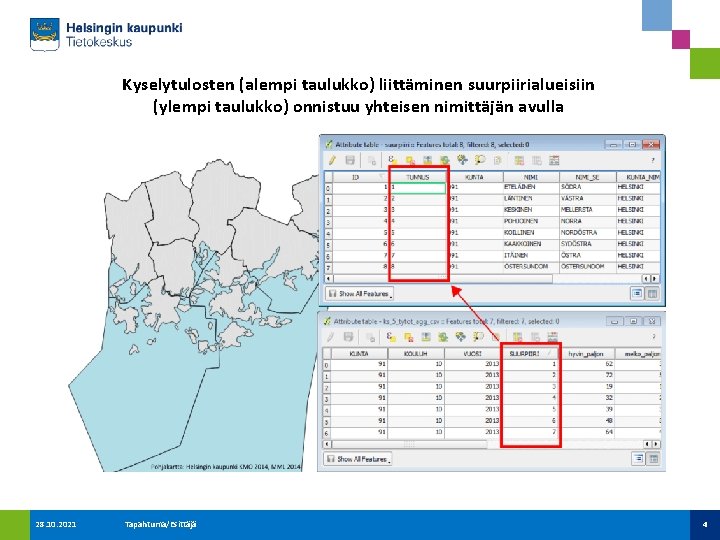The width and height of the screenshot is (720, 540).
Task: Select SÖDRA cell in NIMI_SE column
Action: (587, 187)
